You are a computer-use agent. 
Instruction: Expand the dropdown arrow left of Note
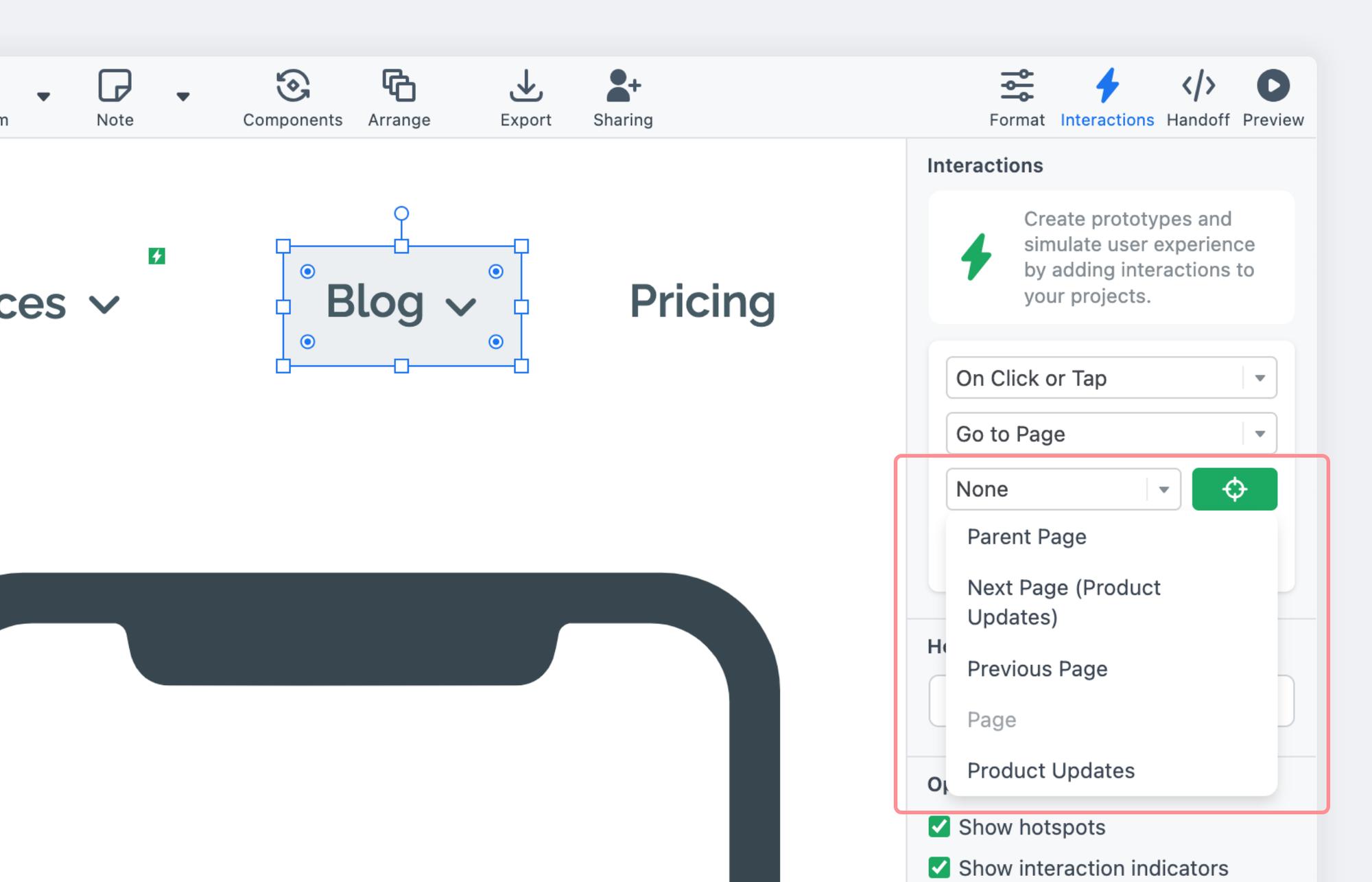(x=43, y=97)
